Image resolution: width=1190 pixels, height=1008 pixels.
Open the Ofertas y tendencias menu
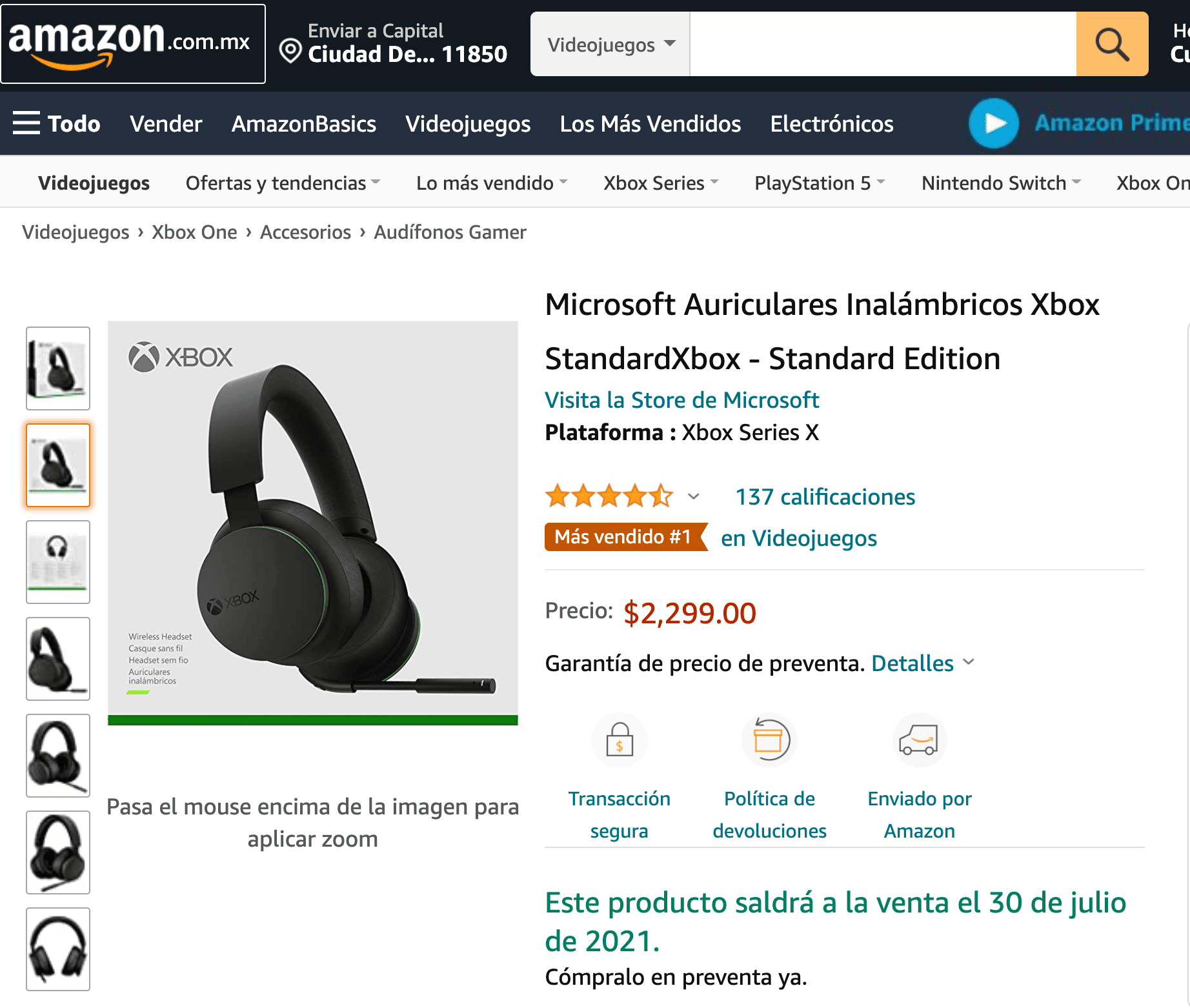[x=283, y=183]
